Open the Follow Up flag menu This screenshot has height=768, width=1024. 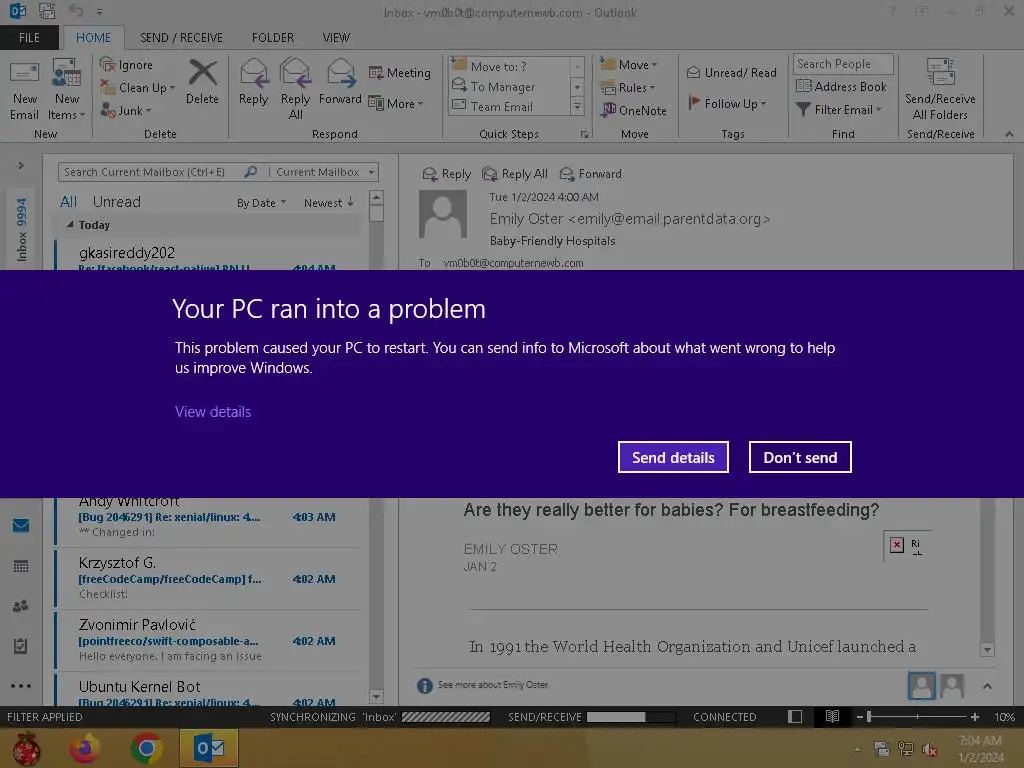[728, 103]
